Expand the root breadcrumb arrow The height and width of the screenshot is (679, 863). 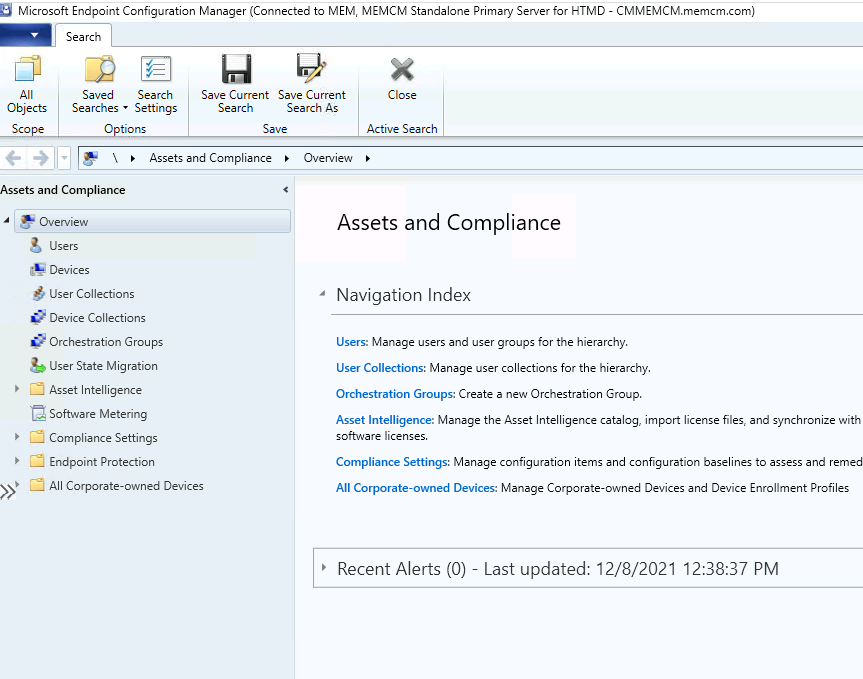tap(133, 158)
